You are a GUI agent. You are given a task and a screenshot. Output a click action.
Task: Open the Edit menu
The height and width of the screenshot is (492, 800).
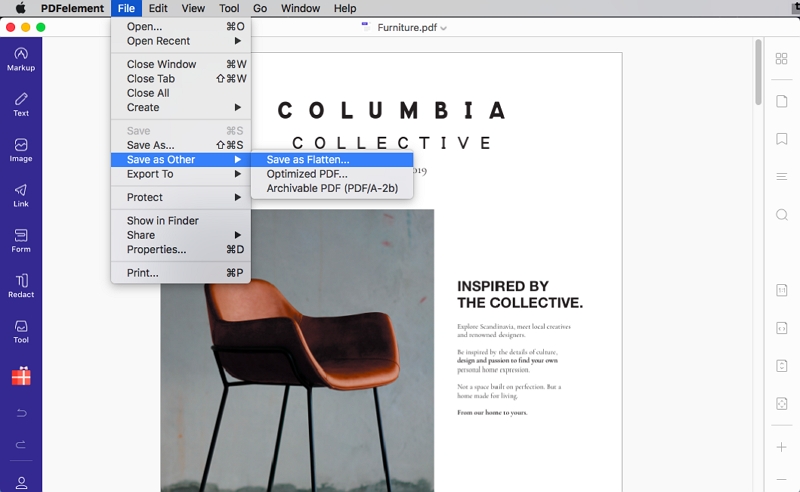click(158, 8)
